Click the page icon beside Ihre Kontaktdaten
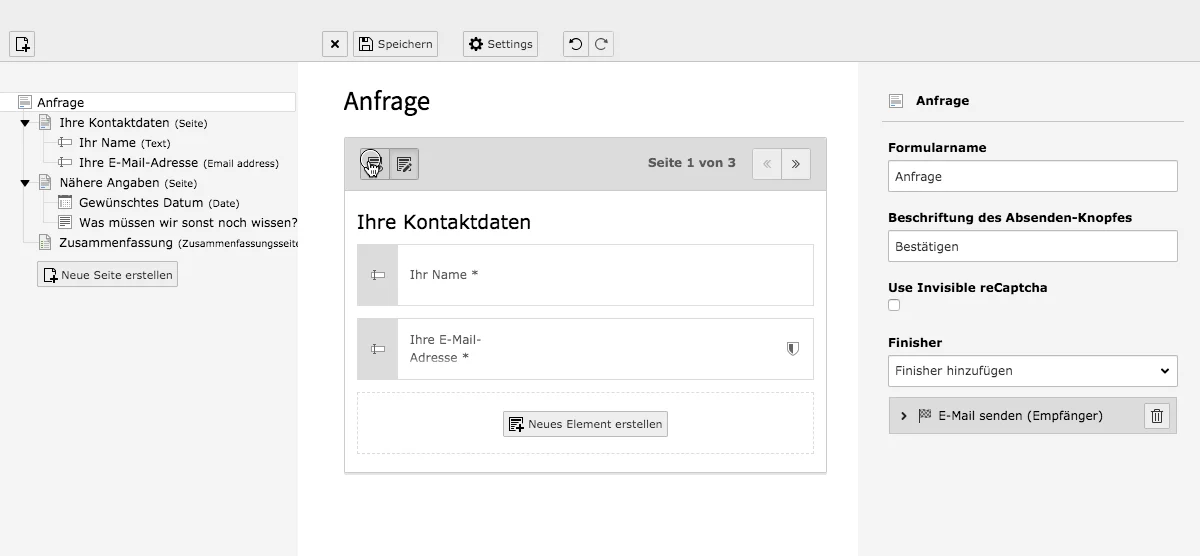The width and height of the screenshot is (1200, 556). click(45, 123)
